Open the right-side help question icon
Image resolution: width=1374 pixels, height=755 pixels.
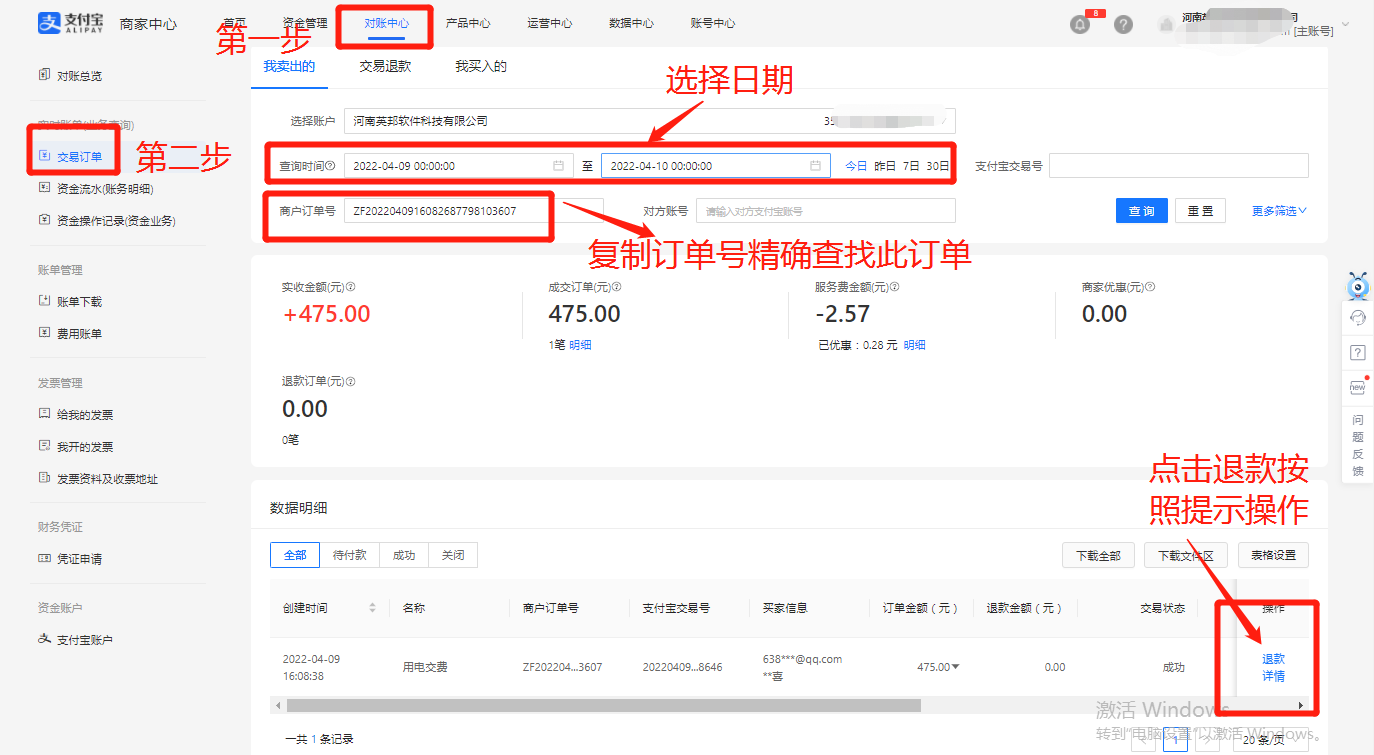pyautogui.click(x=1357, y=353)
